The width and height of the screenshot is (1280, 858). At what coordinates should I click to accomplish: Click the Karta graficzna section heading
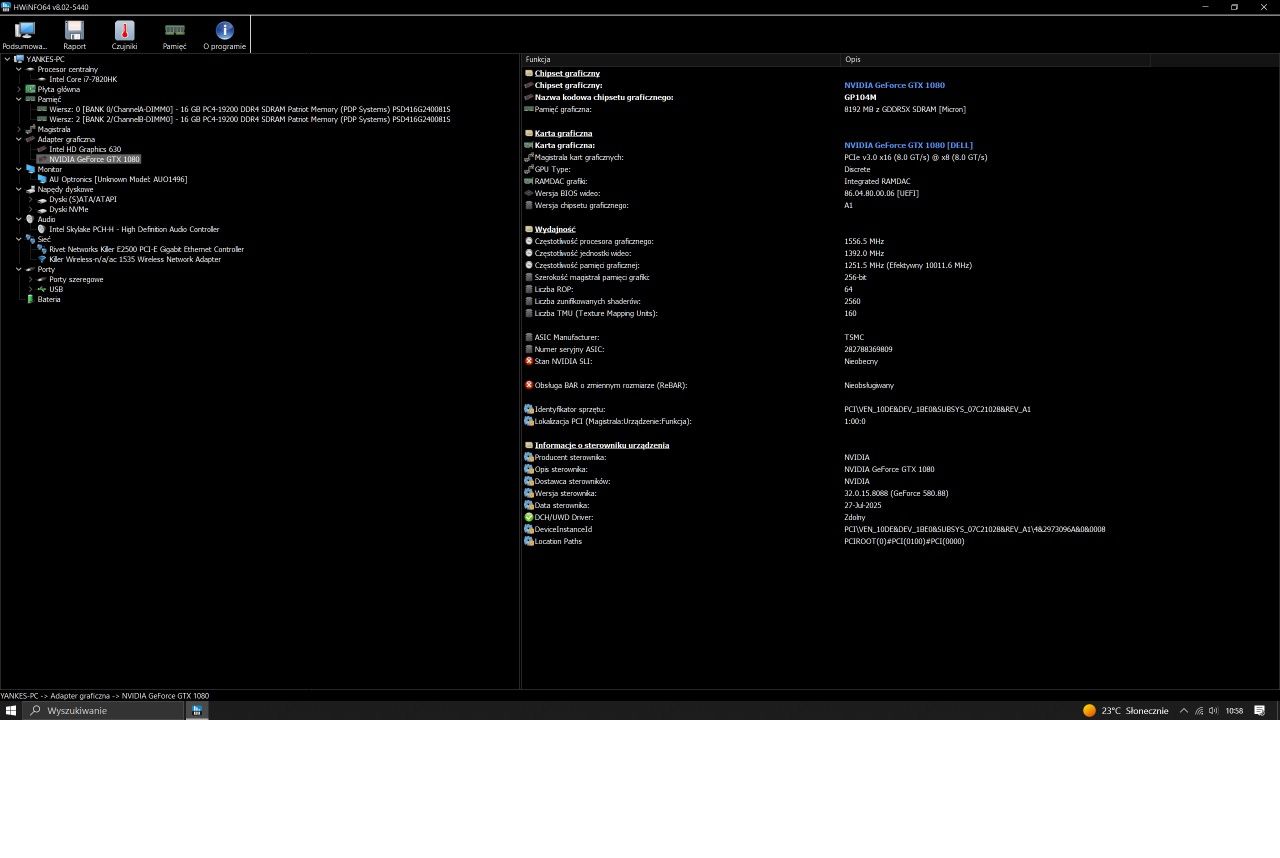(563, 133)
